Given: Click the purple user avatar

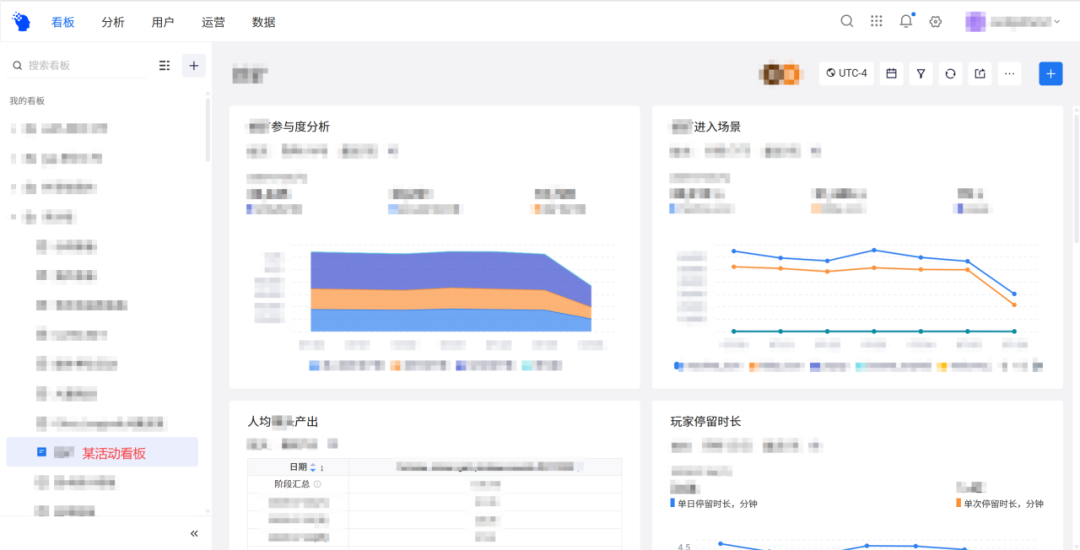Looking at the screenshot, I should pyautogui.click(x=975, y=21).
